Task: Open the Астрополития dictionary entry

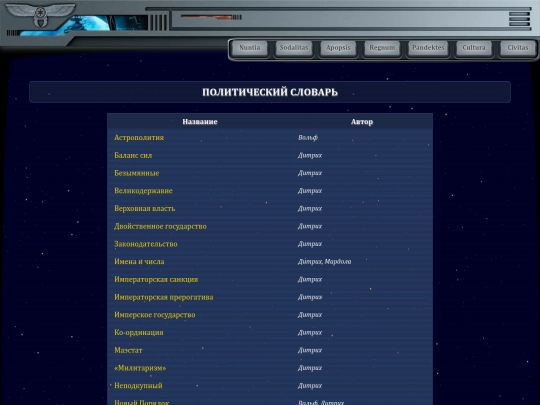Action: [x=139, y=137]
